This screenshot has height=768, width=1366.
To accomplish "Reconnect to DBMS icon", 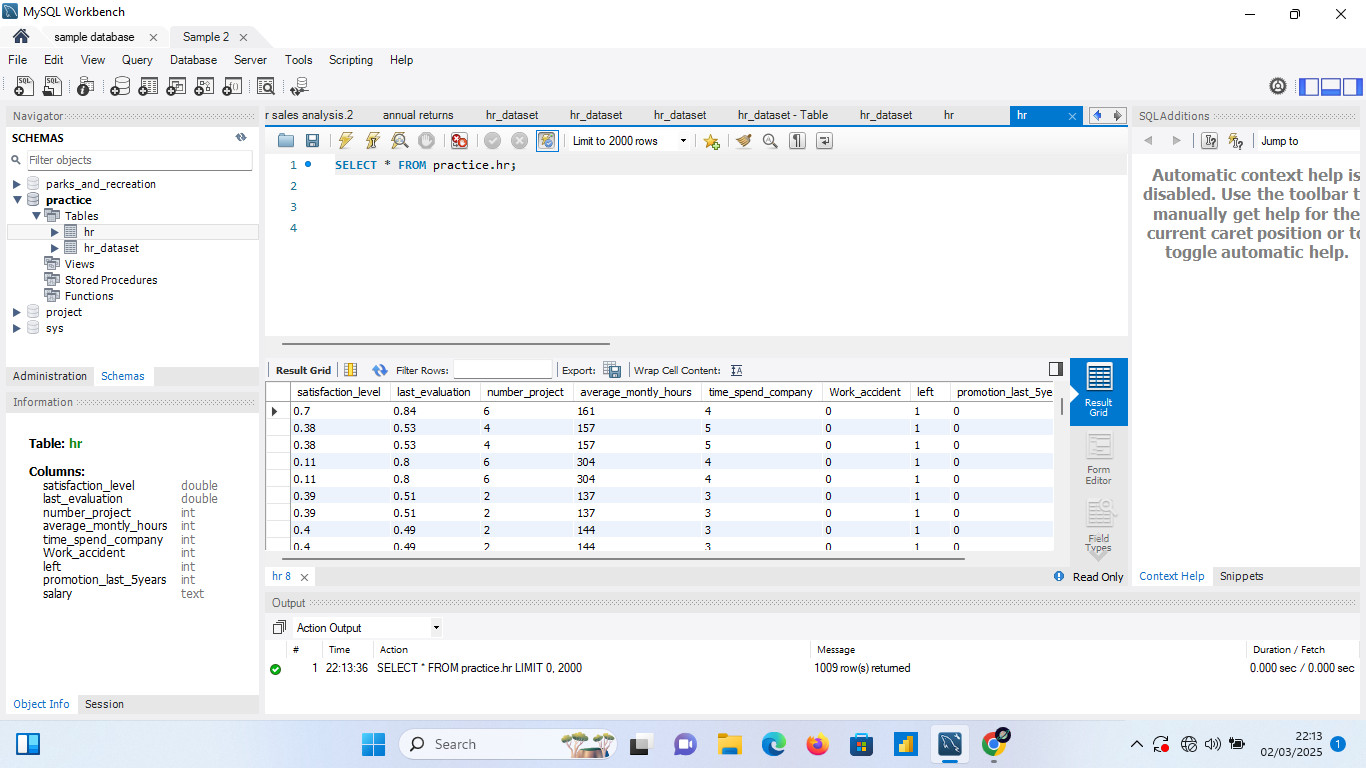I will click(x=299, y=87).
